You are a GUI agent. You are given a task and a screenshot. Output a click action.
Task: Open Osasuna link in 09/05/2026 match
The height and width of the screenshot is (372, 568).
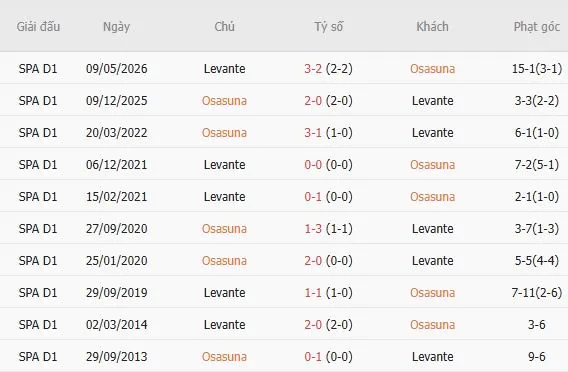432,68
